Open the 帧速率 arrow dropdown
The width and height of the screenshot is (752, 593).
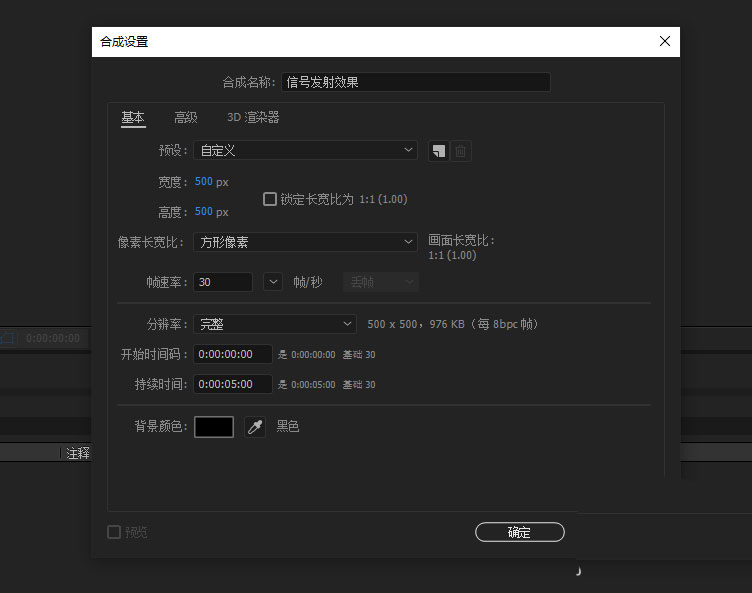pos(273,282)
